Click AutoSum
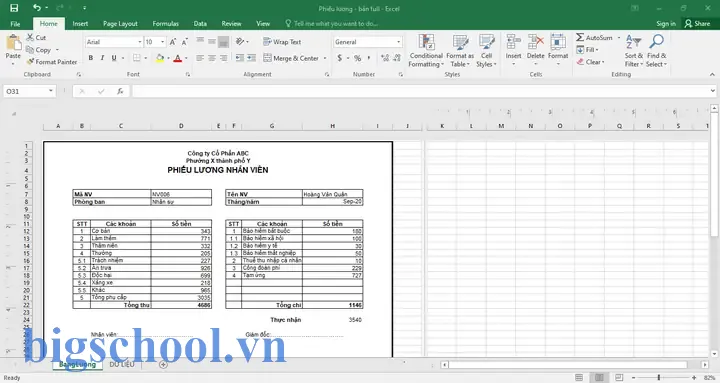Image resolution: width=720 pixels, height=383 pixels. (594, 37)
